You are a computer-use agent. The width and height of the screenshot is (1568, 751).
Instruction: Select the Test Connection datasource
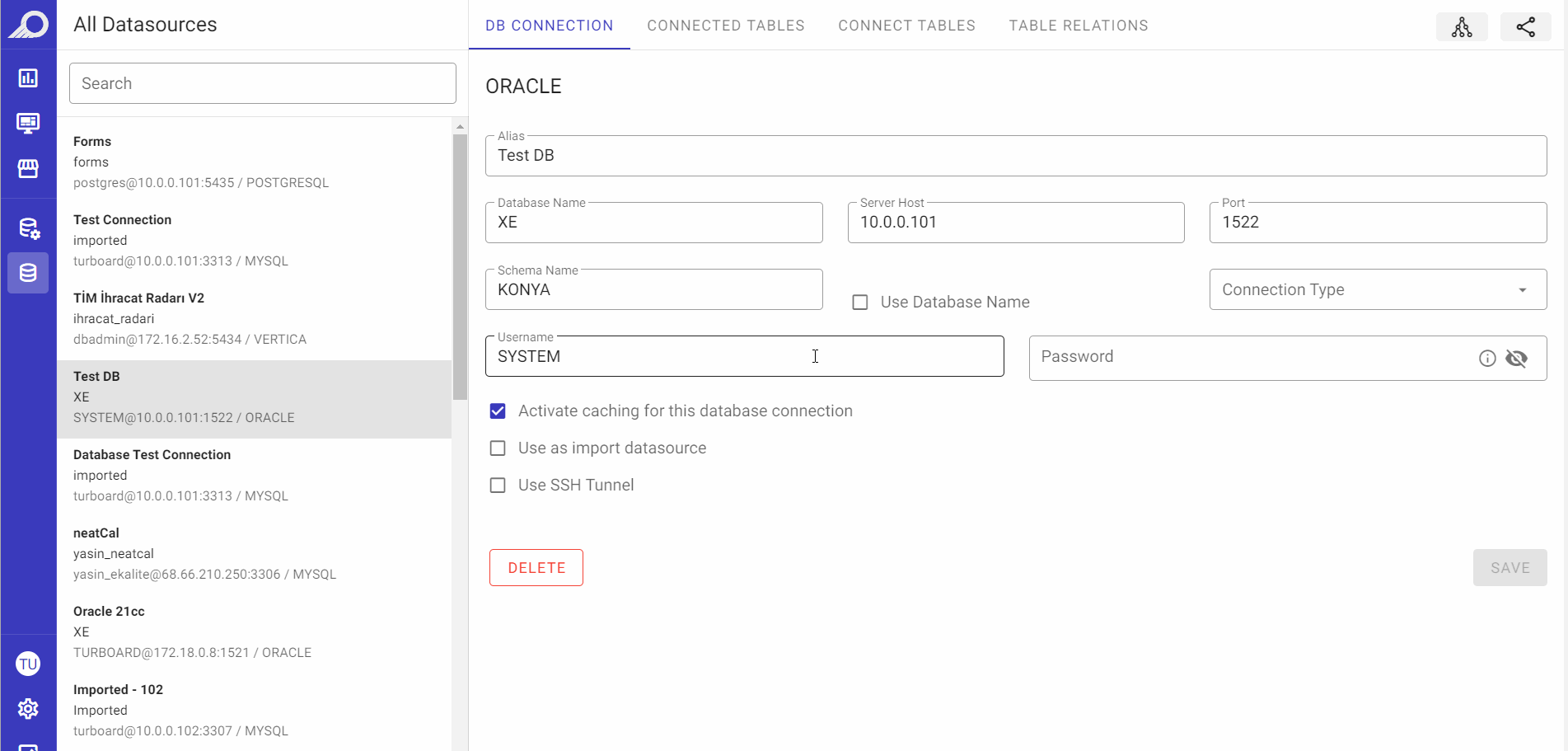click(x=255, y=241)
